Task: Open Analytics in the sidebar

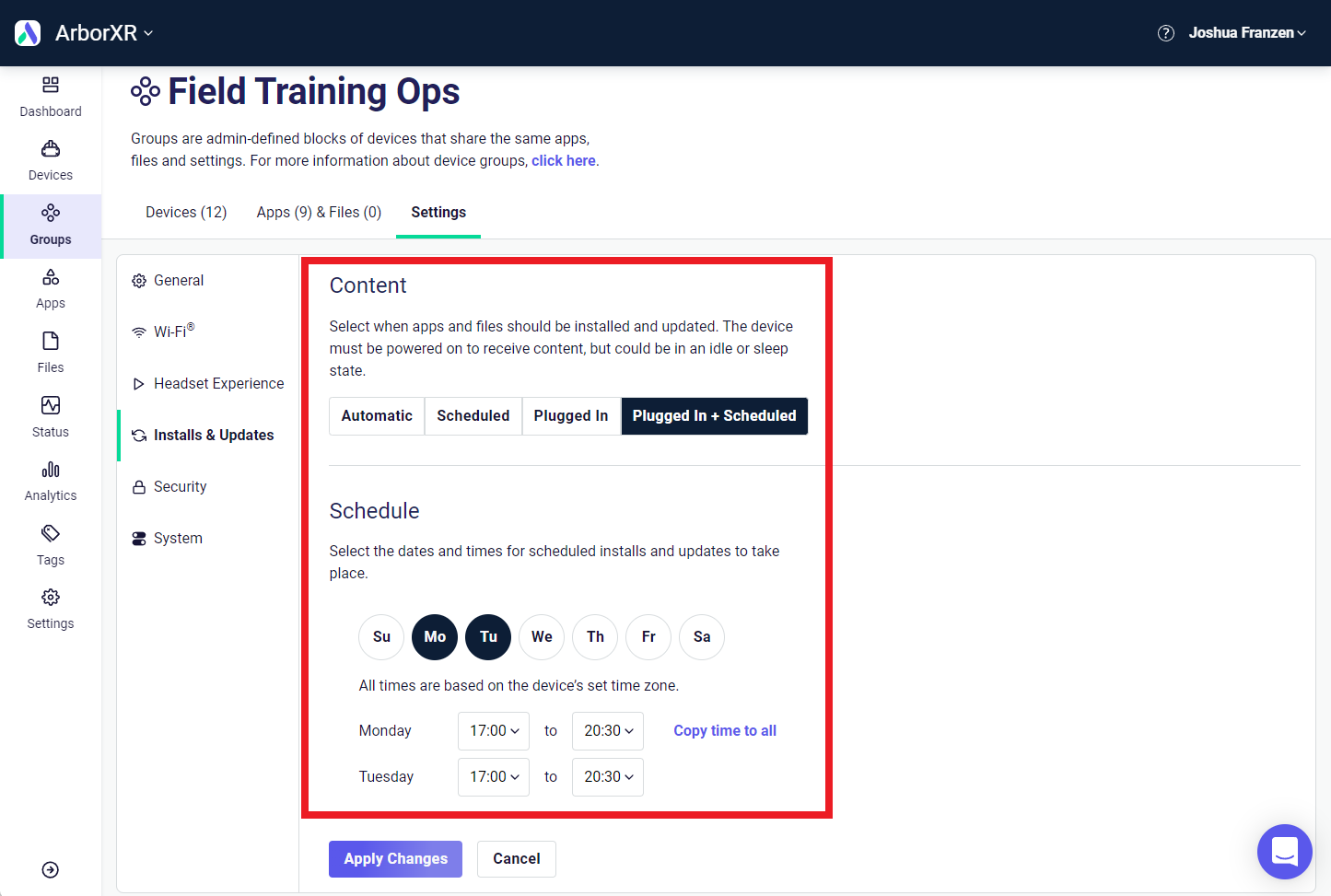Action: [51, 482]
